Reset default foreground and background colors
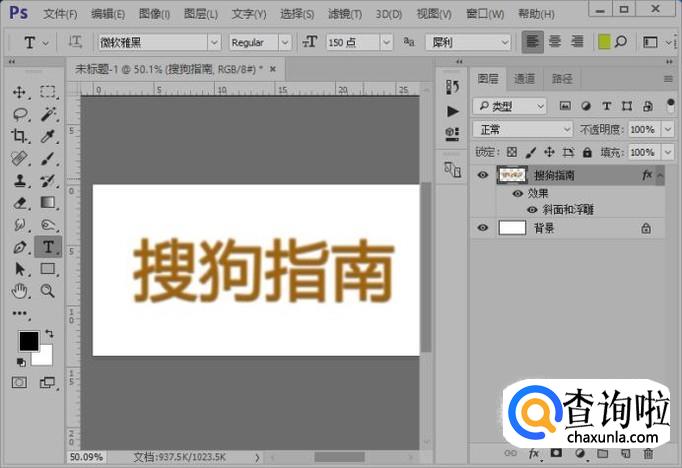 click(x=21, y=362)
